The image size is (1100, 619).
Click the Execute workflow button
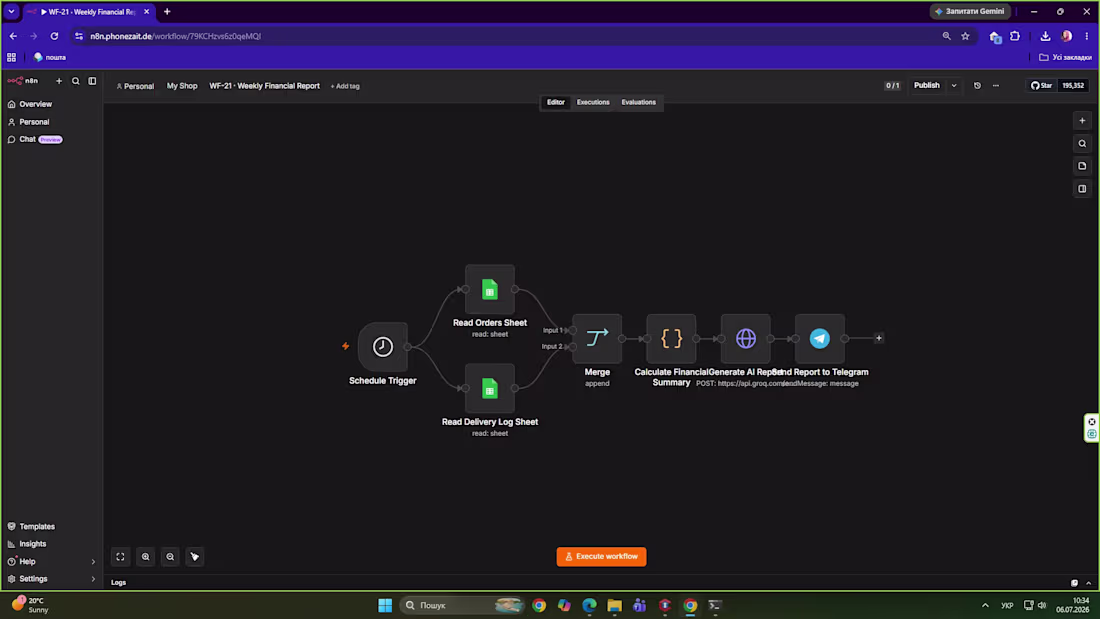click(601, 557)
